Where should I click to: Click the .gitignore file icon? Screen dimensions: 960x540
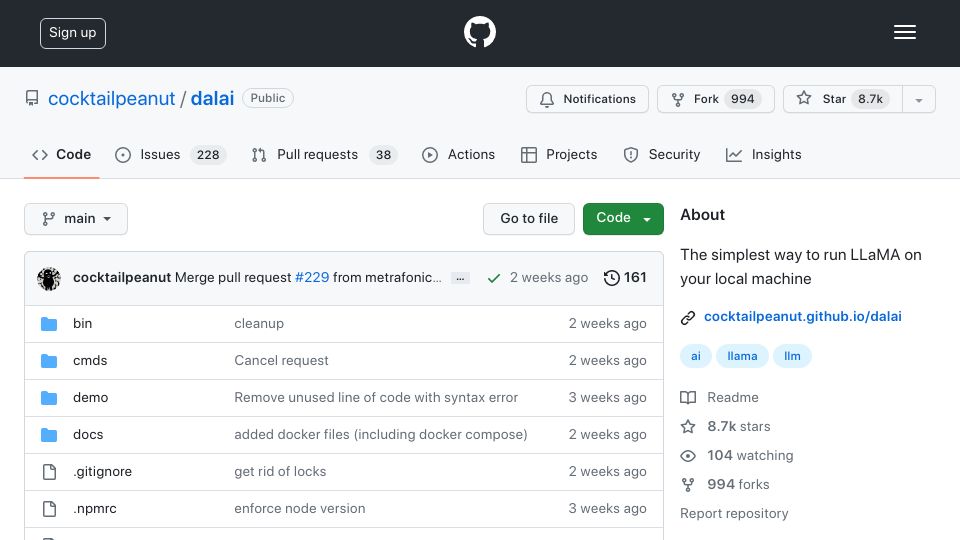[x=50, y=472]
